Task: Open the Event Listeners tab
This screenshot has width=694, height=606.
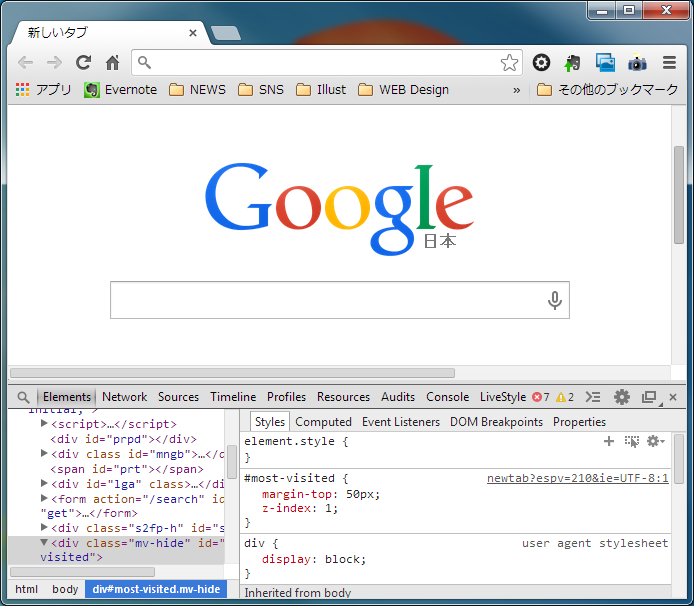Action: [401, 422]
